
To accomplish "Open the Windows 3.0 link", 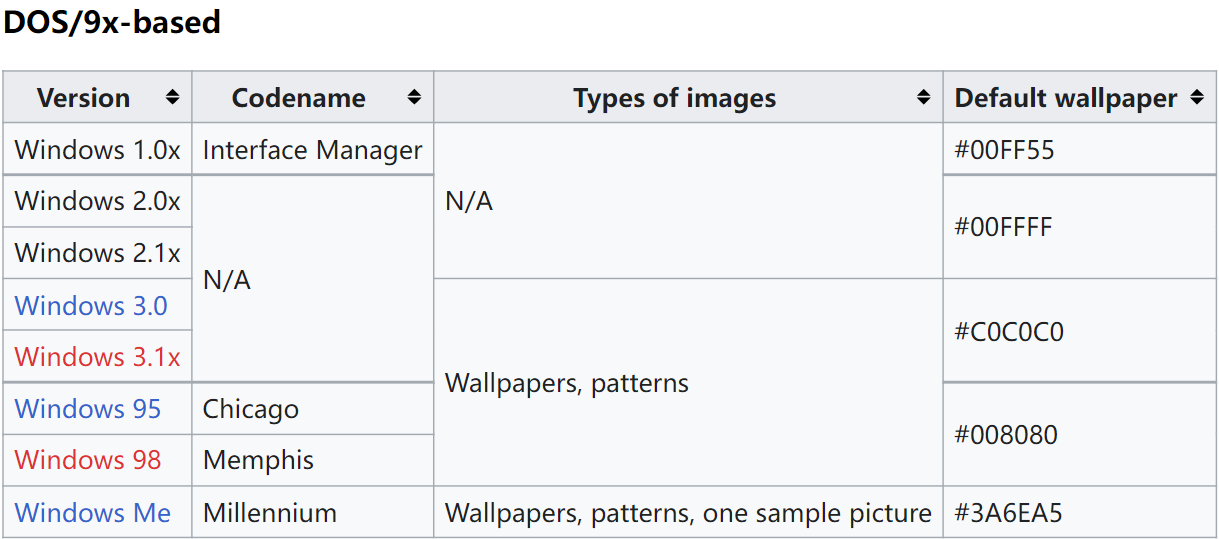I will 91,305.
